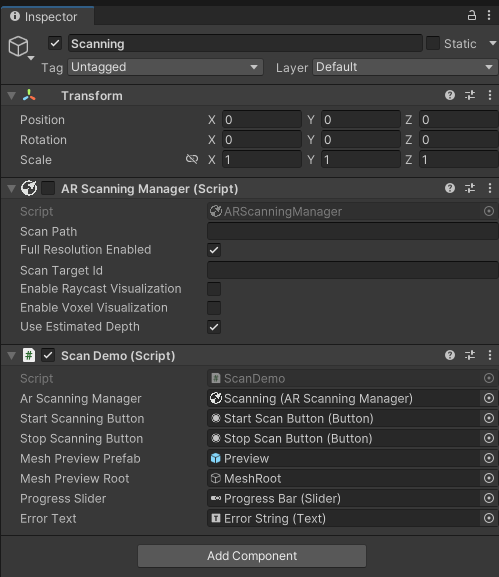The width and height of the screenshot is (499, 577).
Task: Enable the AR Scanning Manager component checkbox
Action: [x=48, y=188]
